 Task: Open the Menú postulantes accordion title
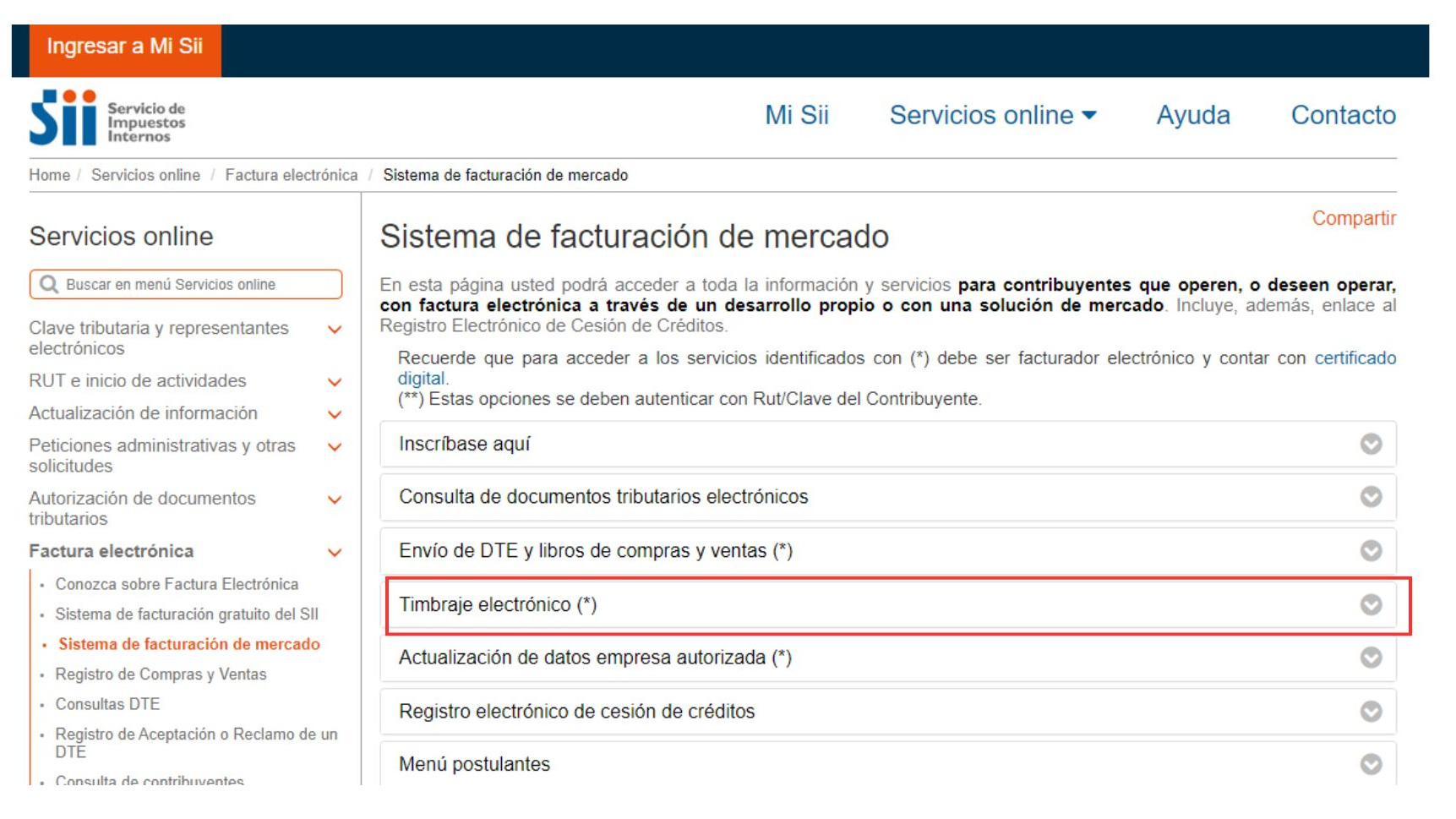474,764
